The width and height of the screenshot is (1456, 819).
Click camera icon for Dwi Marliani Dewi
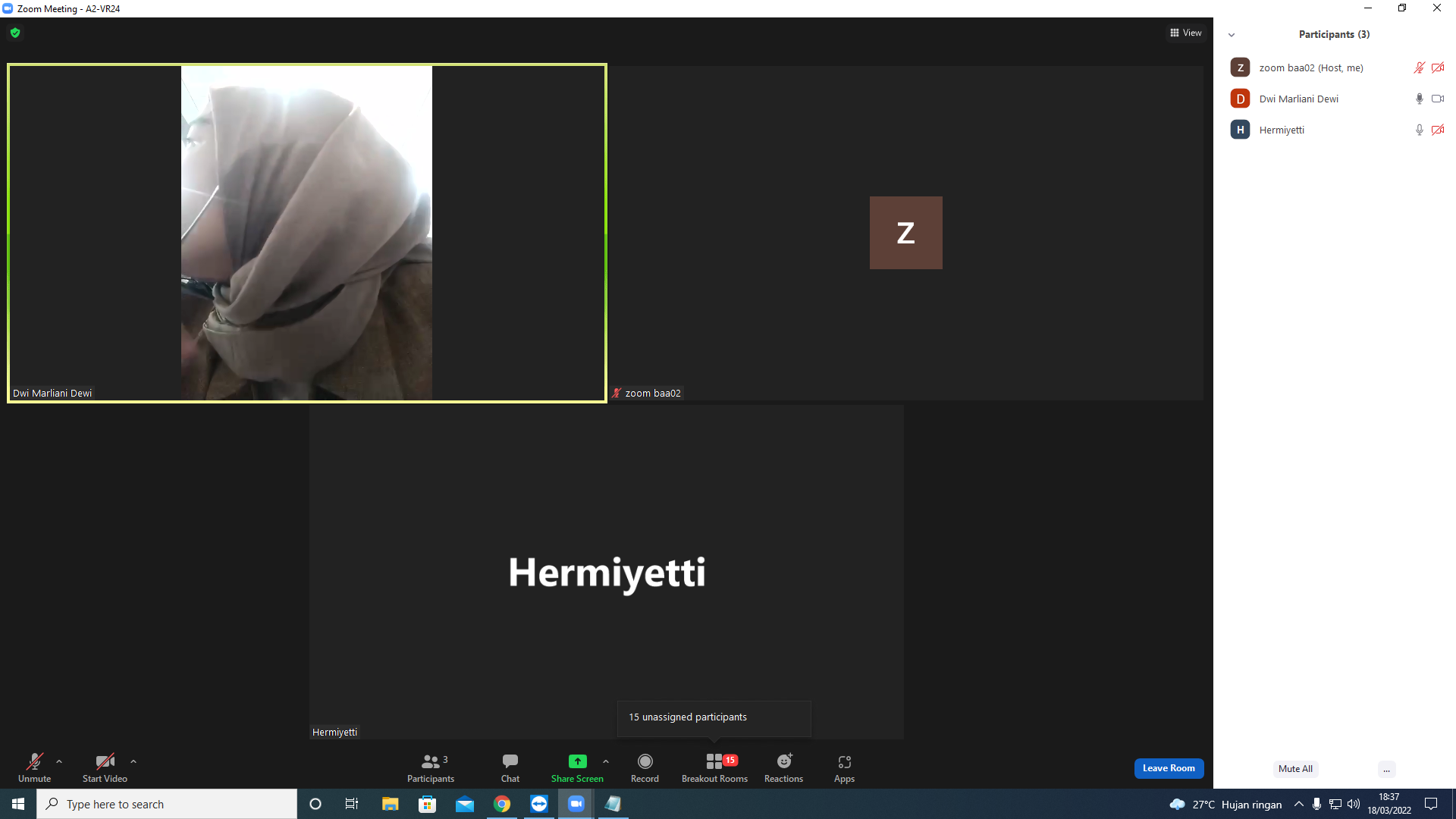[1438, 99]
